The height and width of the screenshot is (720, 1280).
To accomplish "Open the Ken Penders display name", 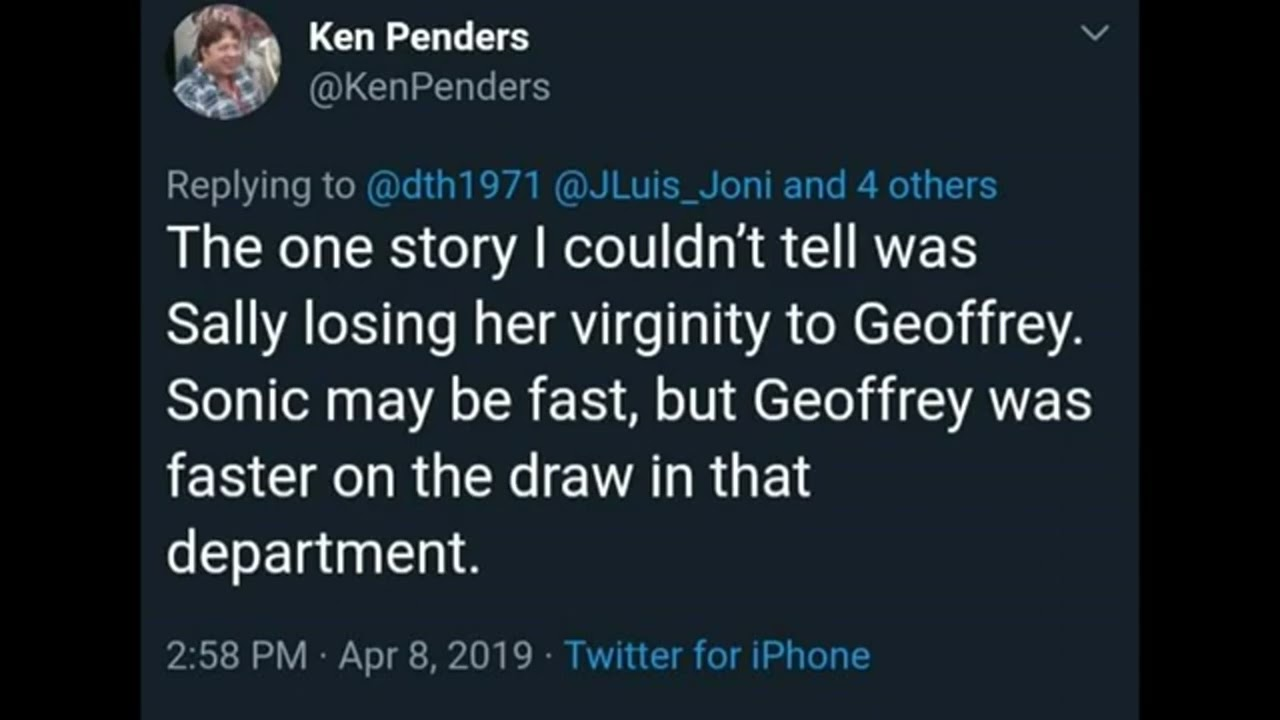I will coord(418,38).
